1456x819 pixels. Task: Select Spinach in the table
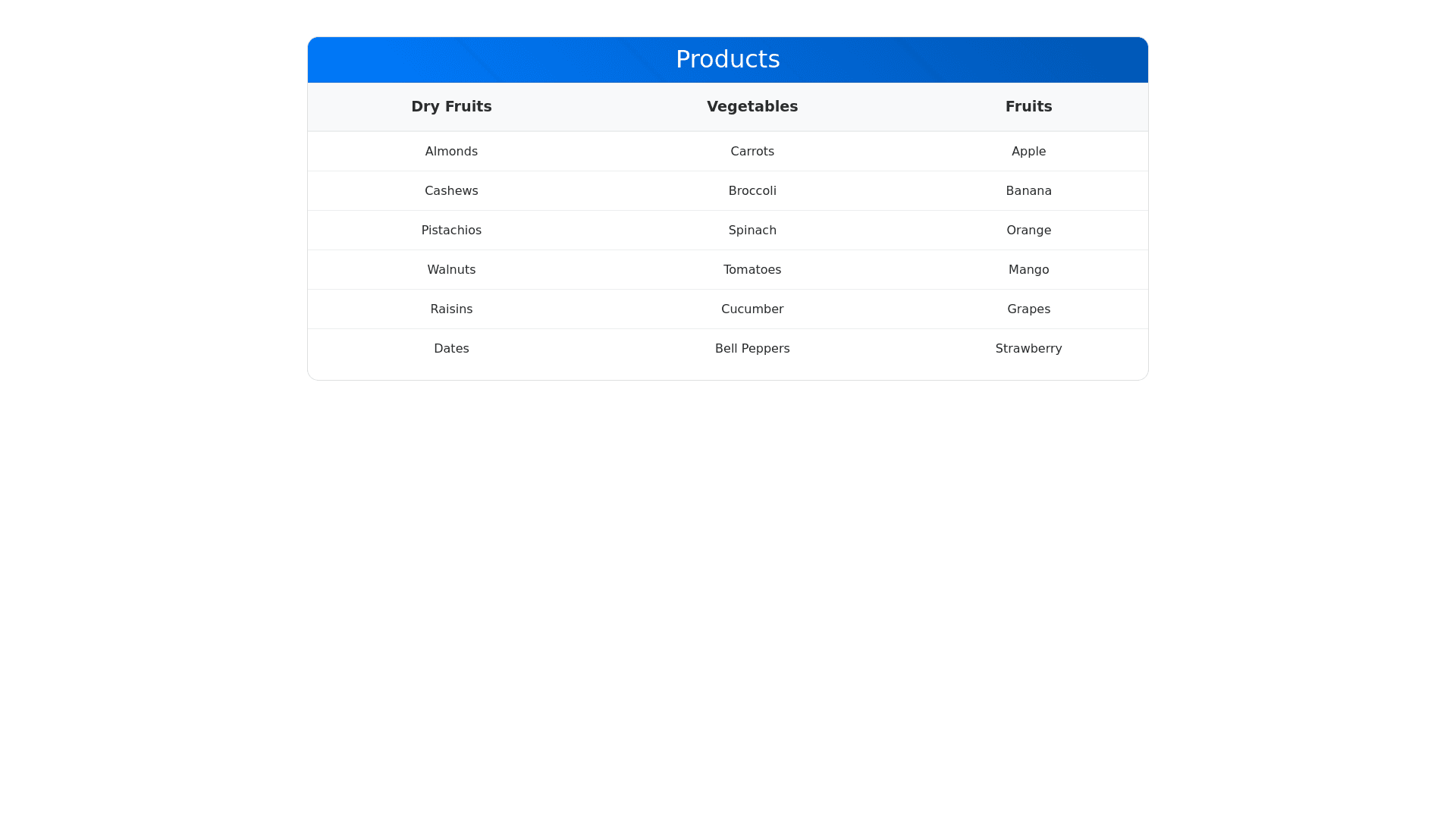tap(752, 230)
